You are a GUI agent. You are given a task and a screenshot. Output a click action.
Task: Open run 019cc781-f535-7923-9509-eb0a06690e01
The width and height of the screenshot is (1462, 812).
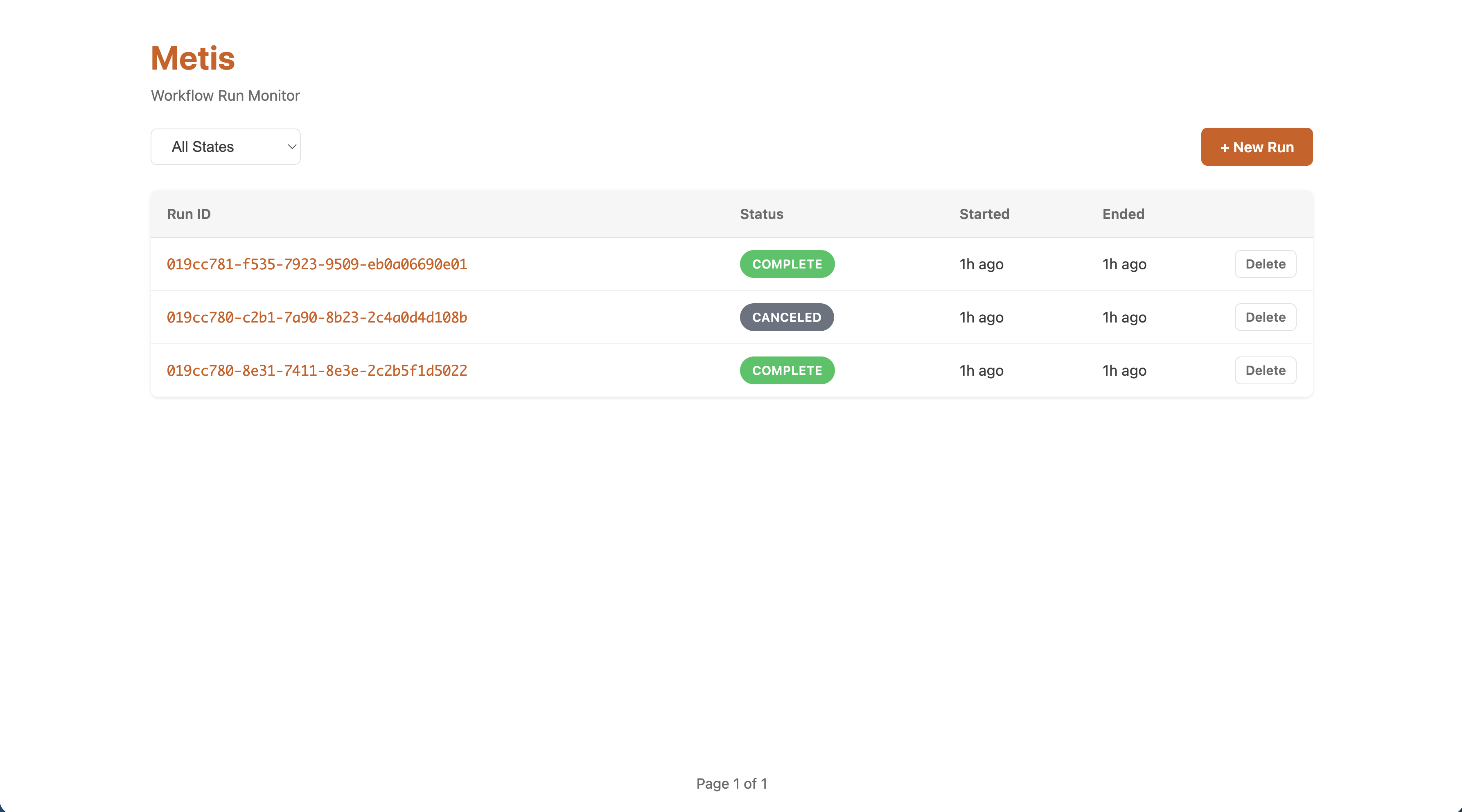tap(317, 264)
